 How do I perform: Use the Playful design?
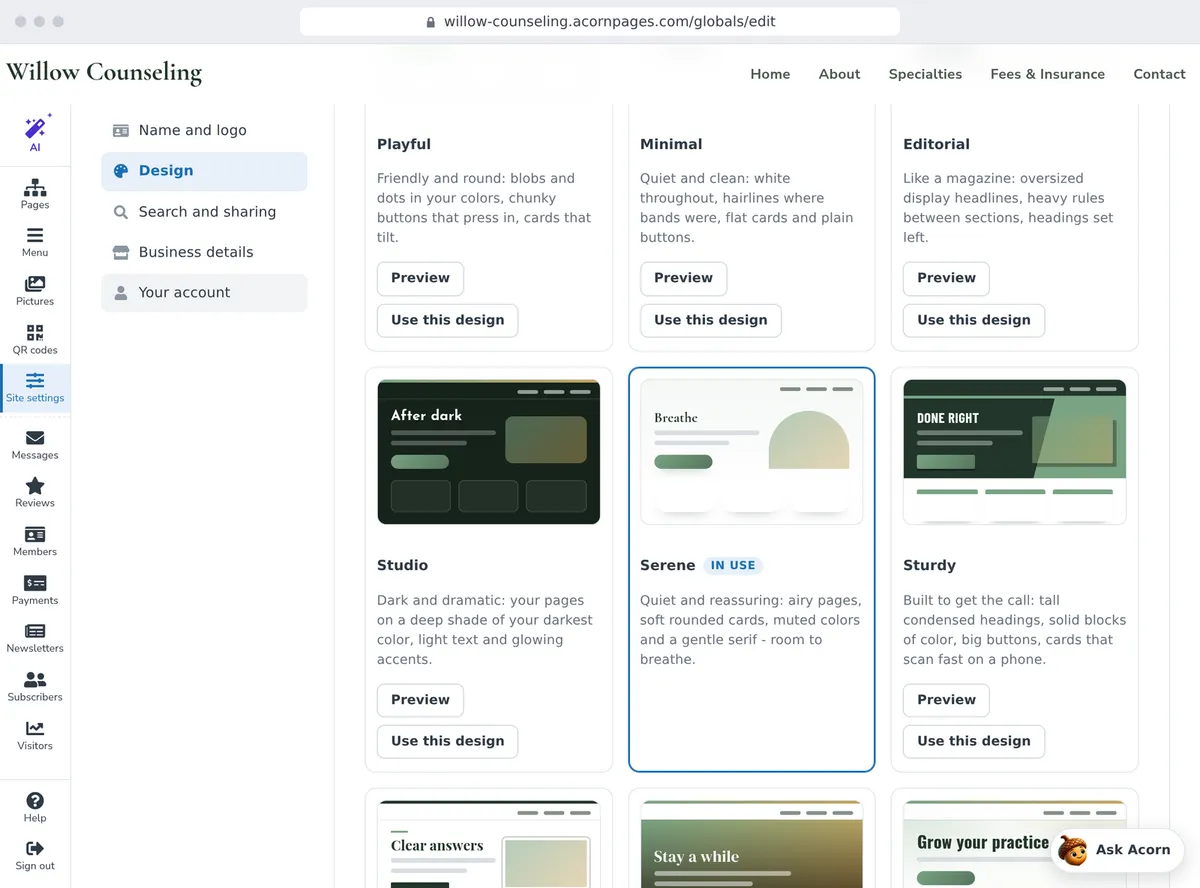[x=447, y=320]
